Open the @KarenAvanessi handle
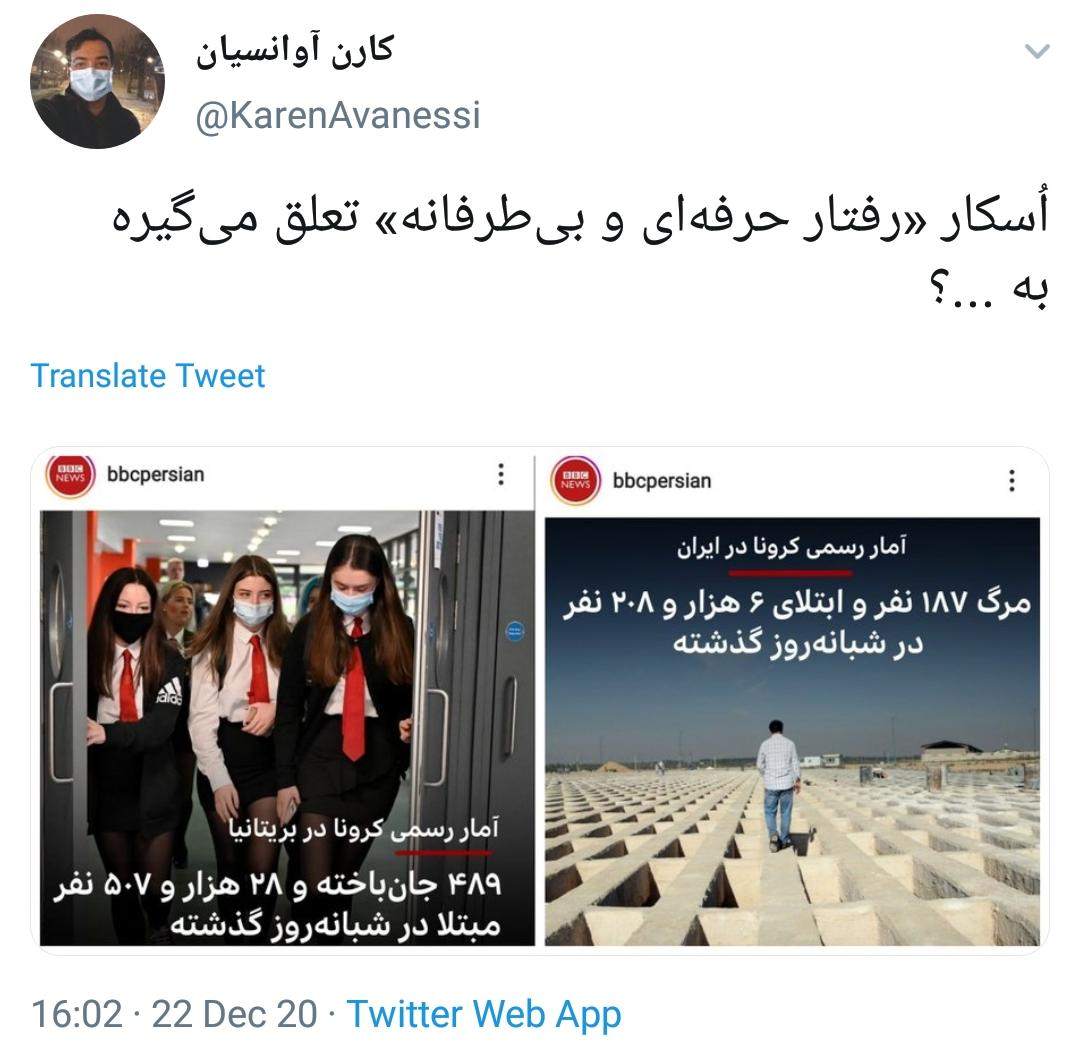This screenshot has height=1054, width=1080. pos(338,115)
